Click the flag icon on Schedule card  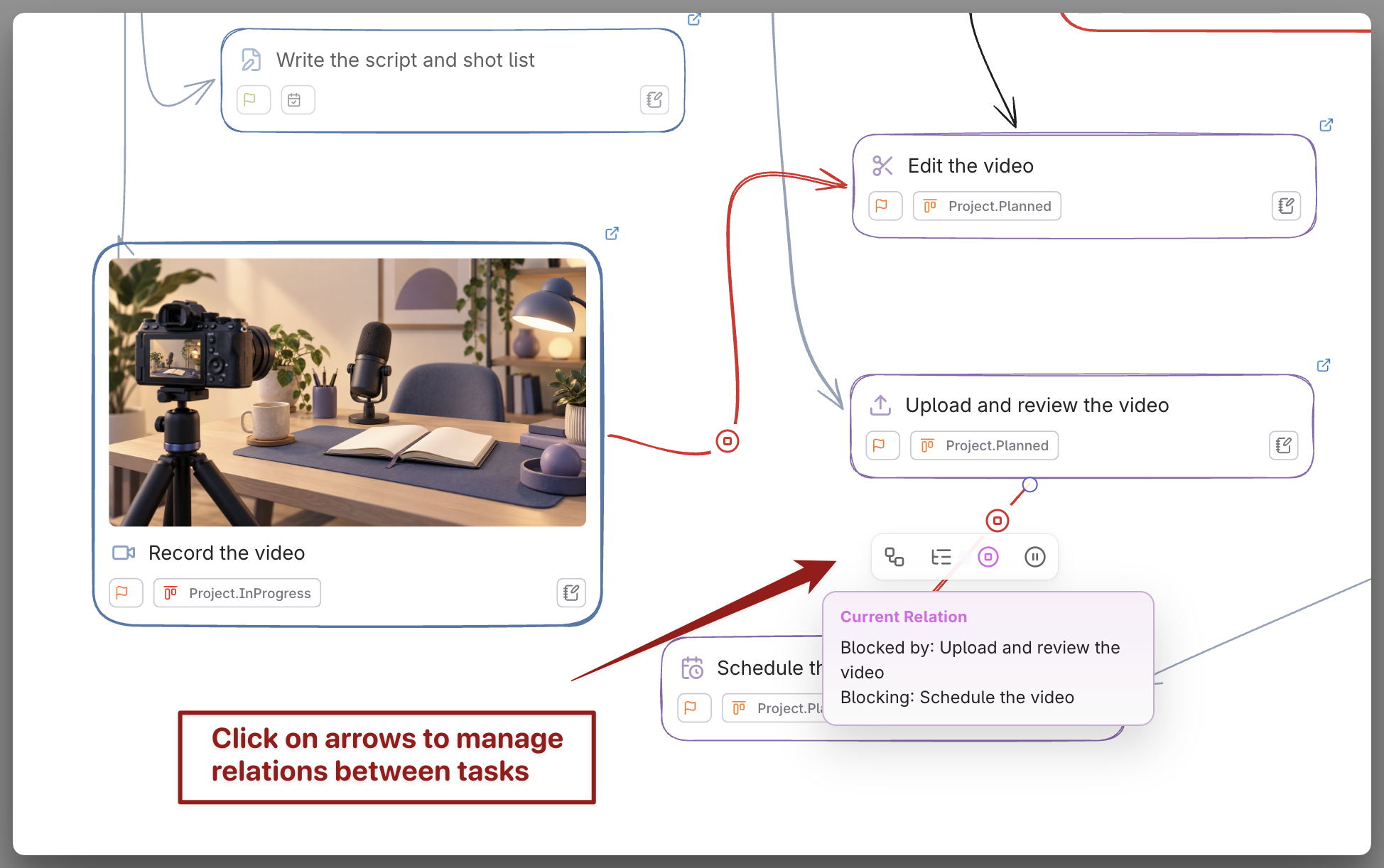(694, 708)
